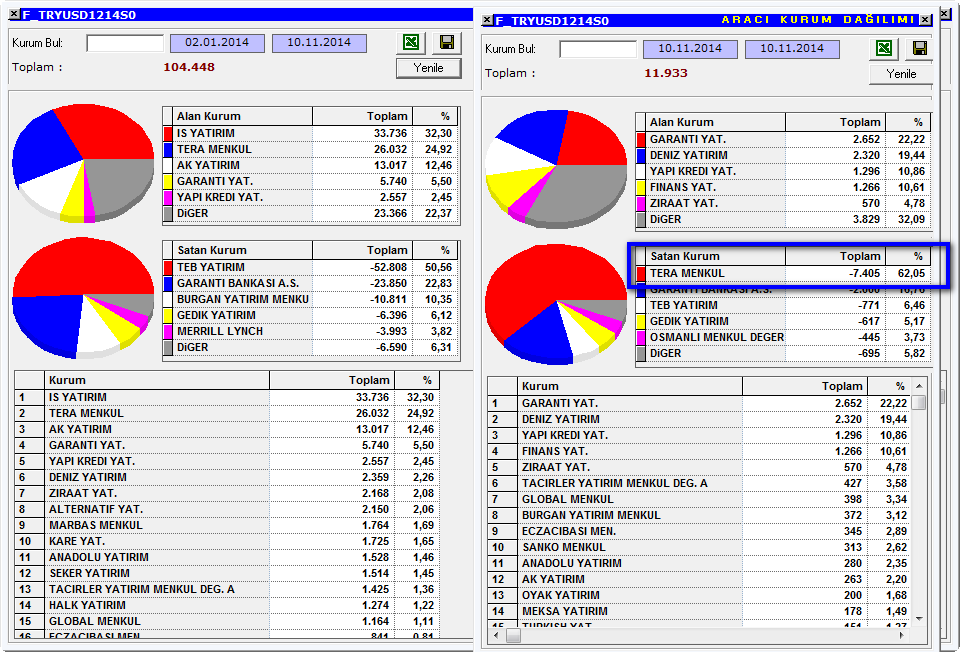Click scroll down arrow of right table

[x=919, y=619]
